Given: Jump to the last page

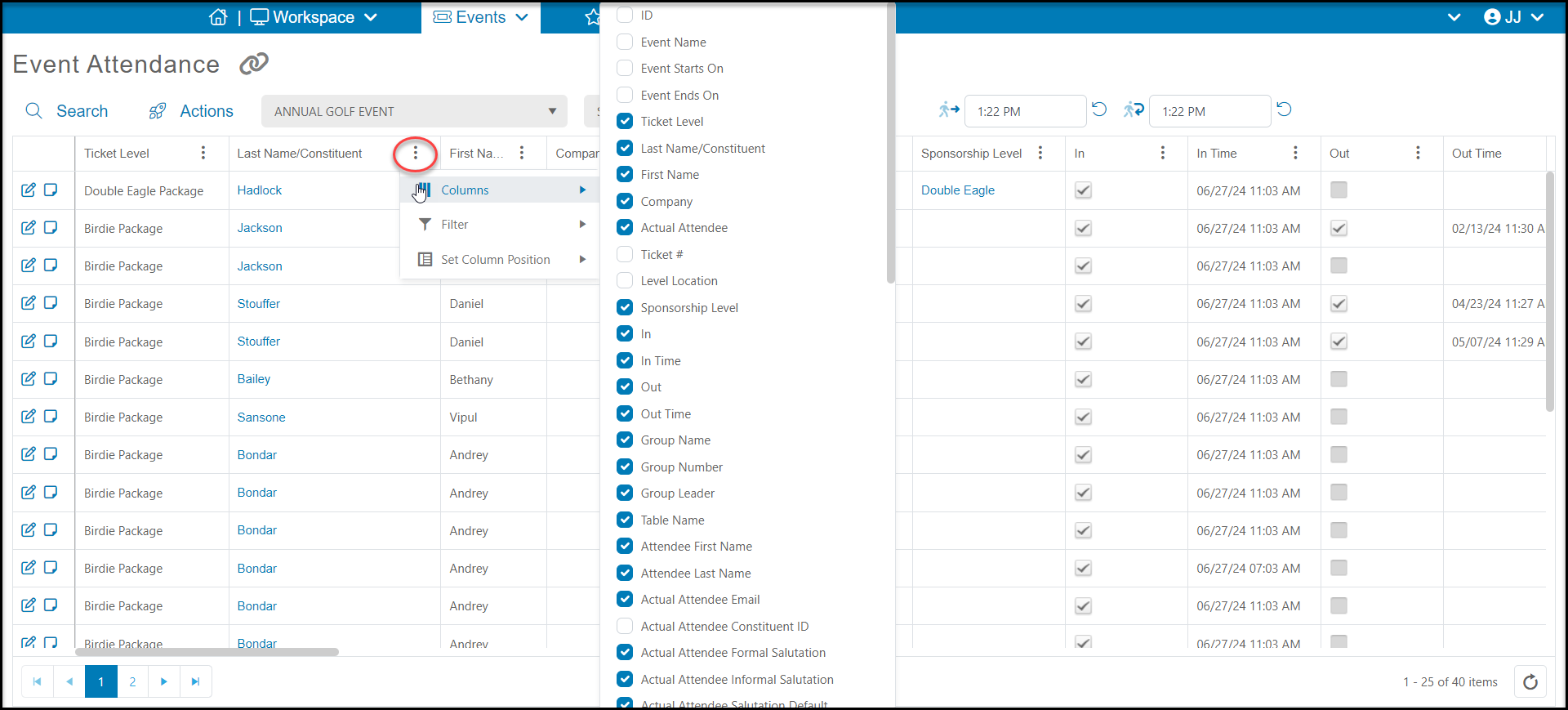Looking at the screenshot, I should pyautogui.click(x=196, y=681).
